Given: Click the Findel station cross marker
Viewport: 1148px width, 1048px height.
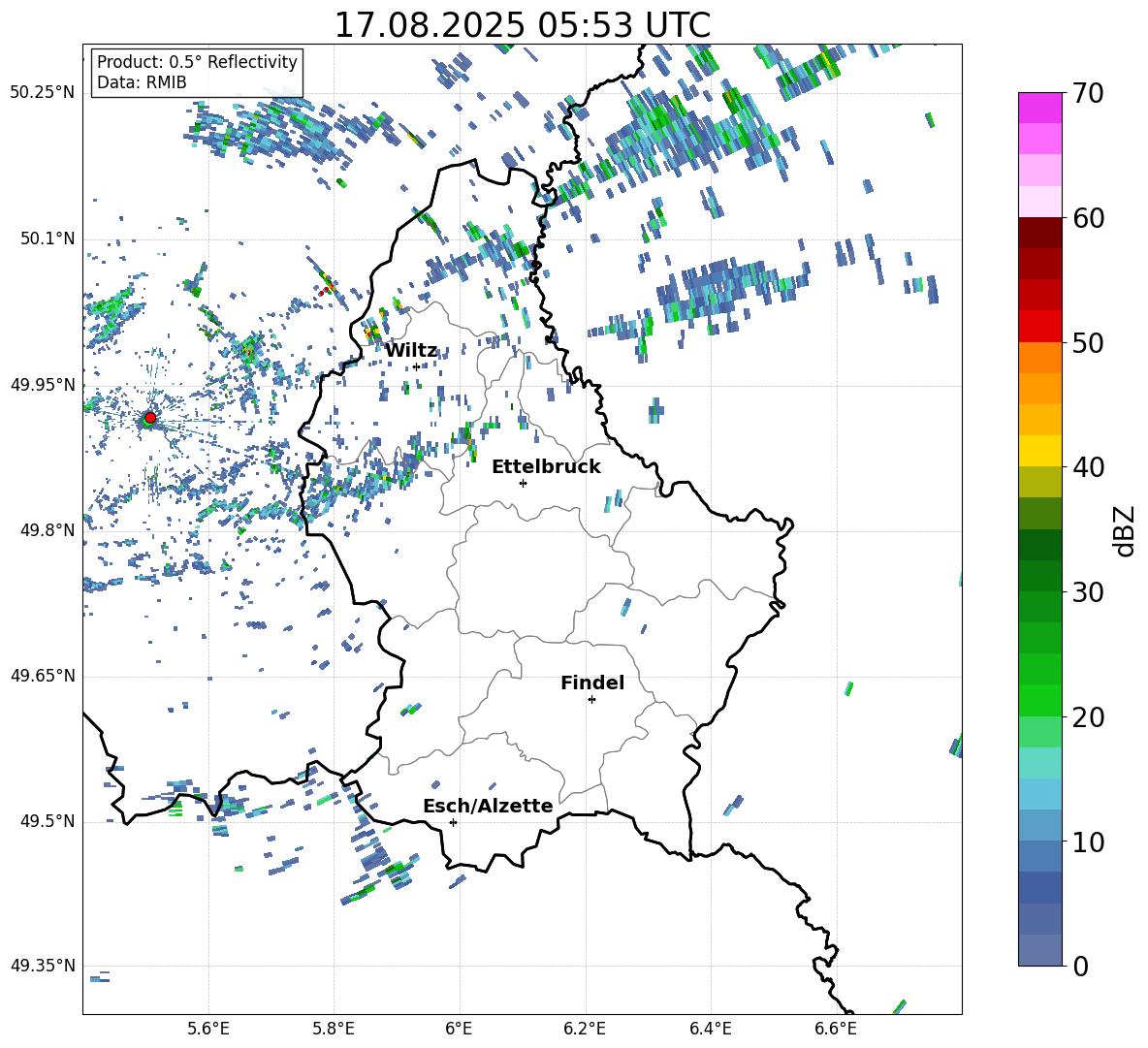Looking at the screenshot, I should 591,700.
